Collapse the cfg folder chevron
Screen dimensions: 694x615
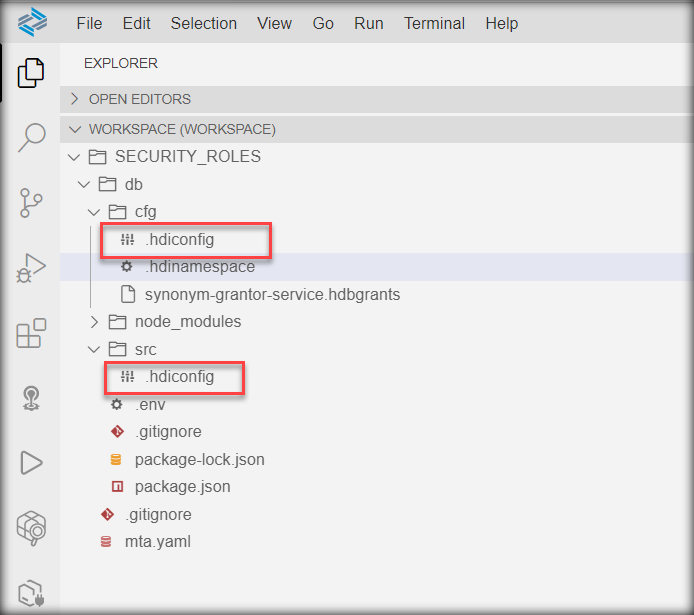pos(94,212)
